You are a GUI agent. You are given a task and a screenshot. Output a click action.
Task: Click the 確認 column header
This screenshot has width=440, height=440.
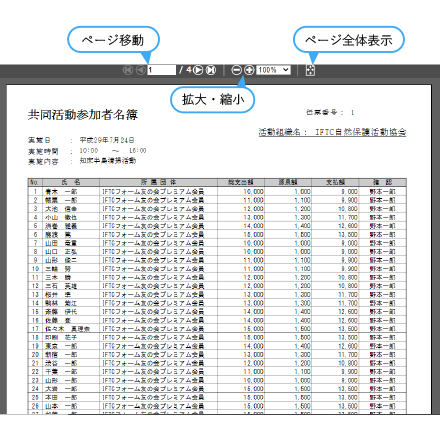(x=383, y=182)
